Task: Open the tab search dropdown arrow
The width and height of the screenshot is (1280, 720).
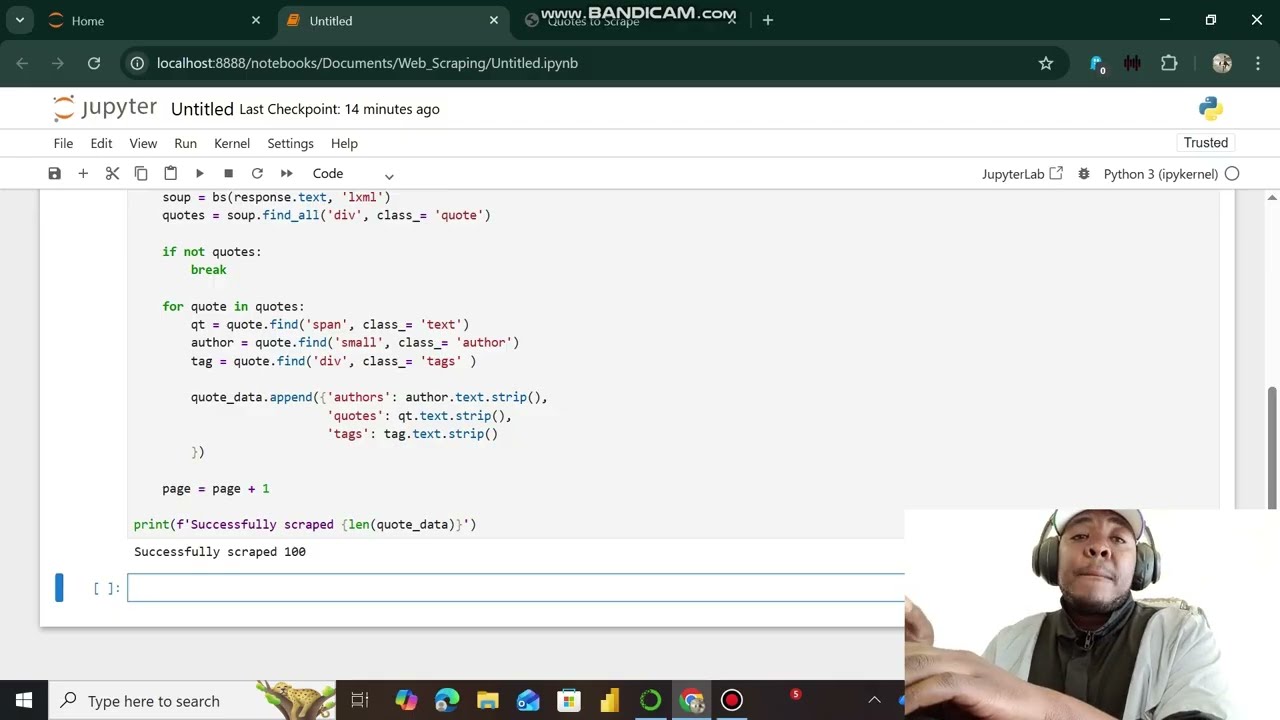Action: (x=19, y=20)
